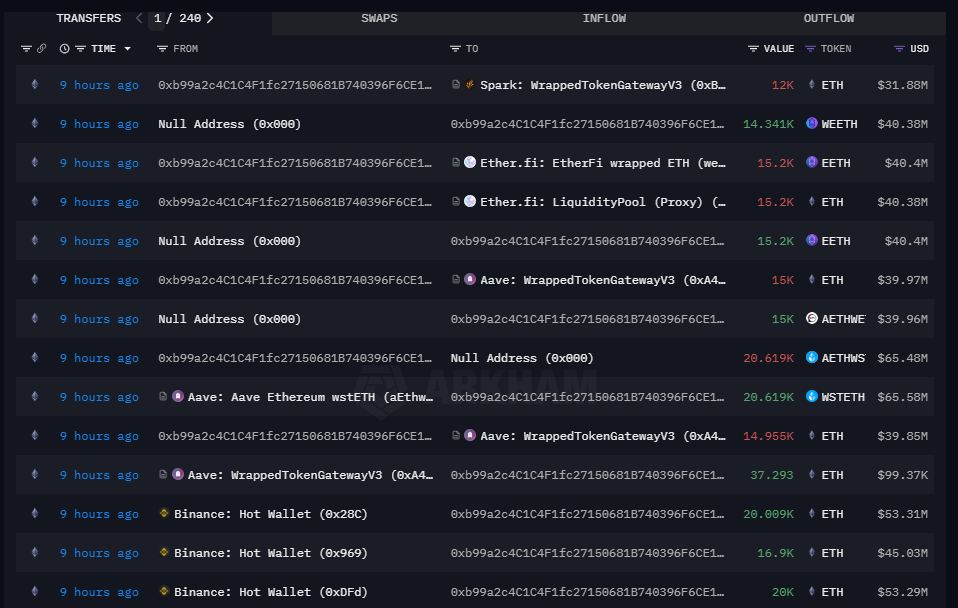The image size is (958, 608).
Task: Open the FROM column filter
Action: [x=162, y=48]
